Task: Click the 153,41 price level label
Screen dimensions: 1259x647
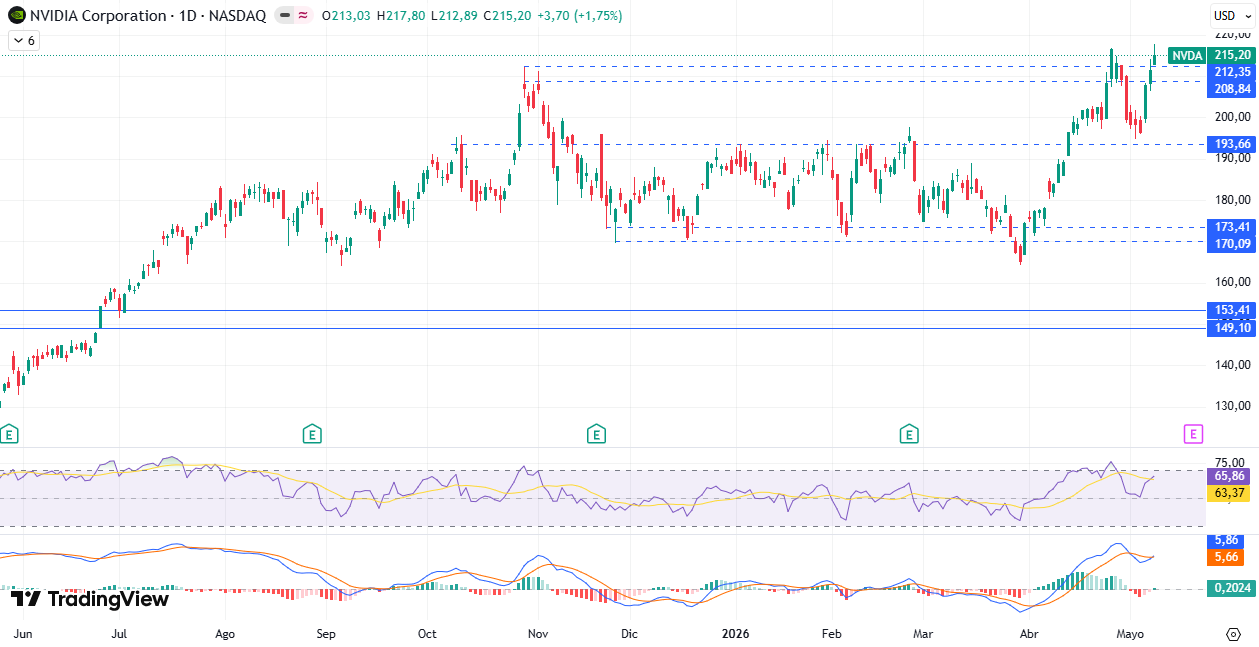Action: point(1231,310)
